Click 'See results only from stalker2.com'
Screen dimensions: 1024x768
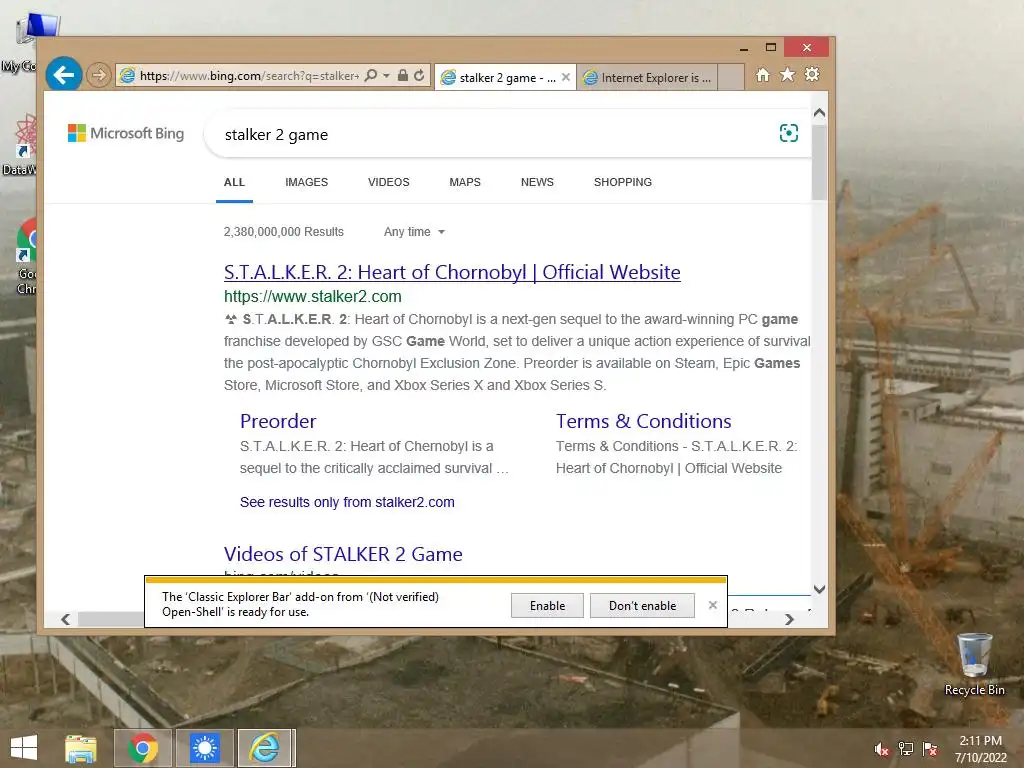(347, 502)
